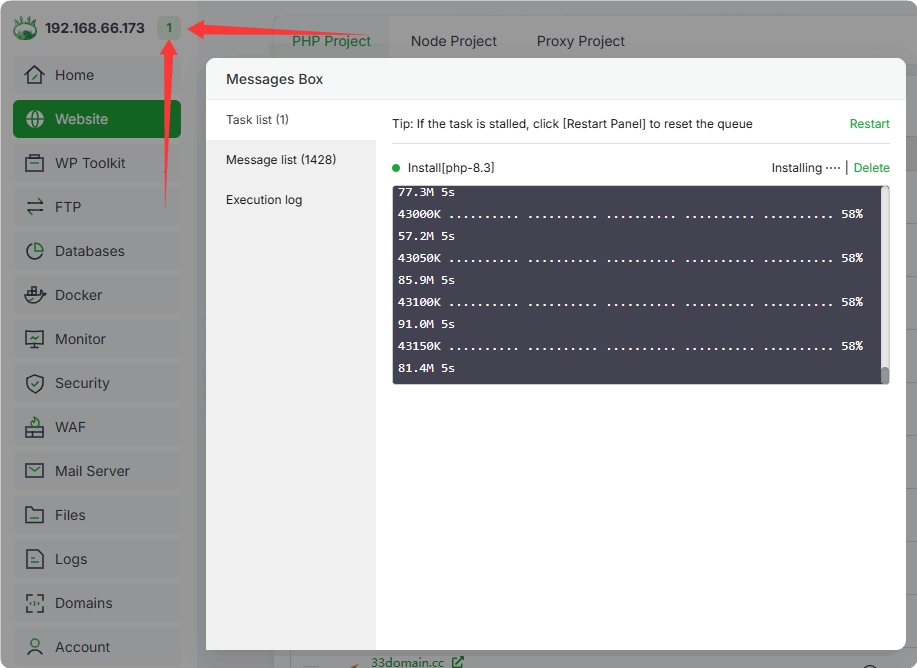Image resolution: width=917 pixels, height=668 pixels.
Task: Open the Home menu item
Action: point(97,75)
